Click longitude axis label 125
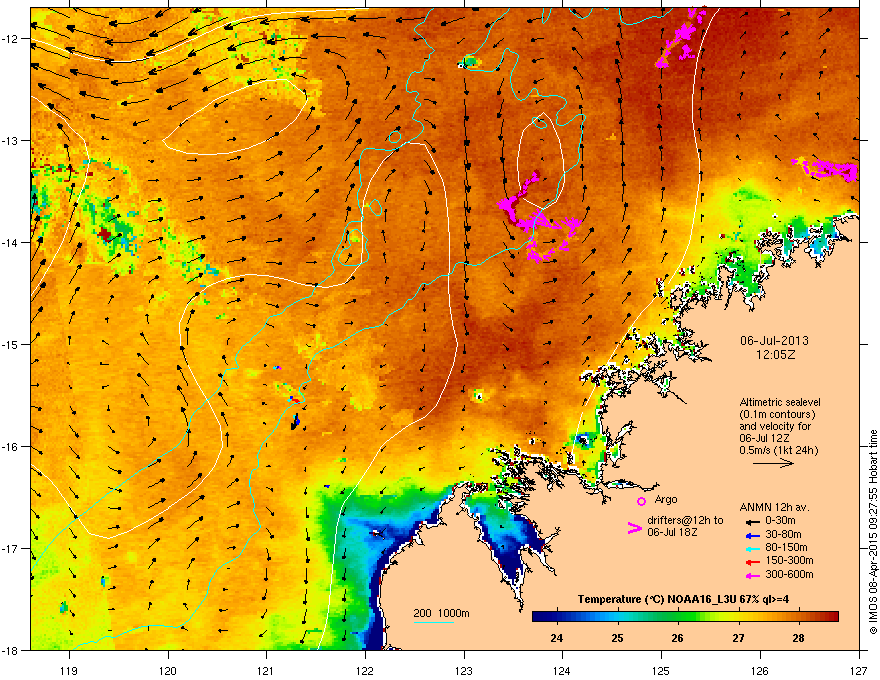 (661, 671)
